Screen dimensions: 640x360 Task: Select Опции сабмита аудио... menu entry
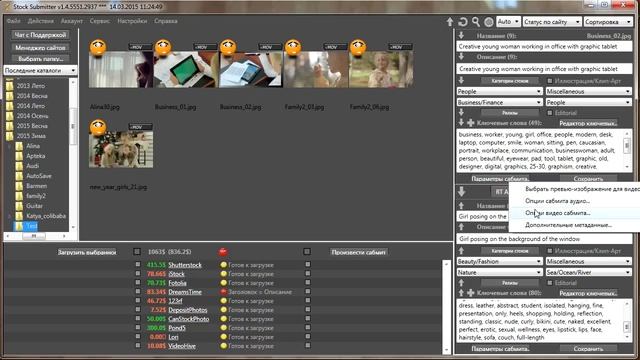click(557, 201)
